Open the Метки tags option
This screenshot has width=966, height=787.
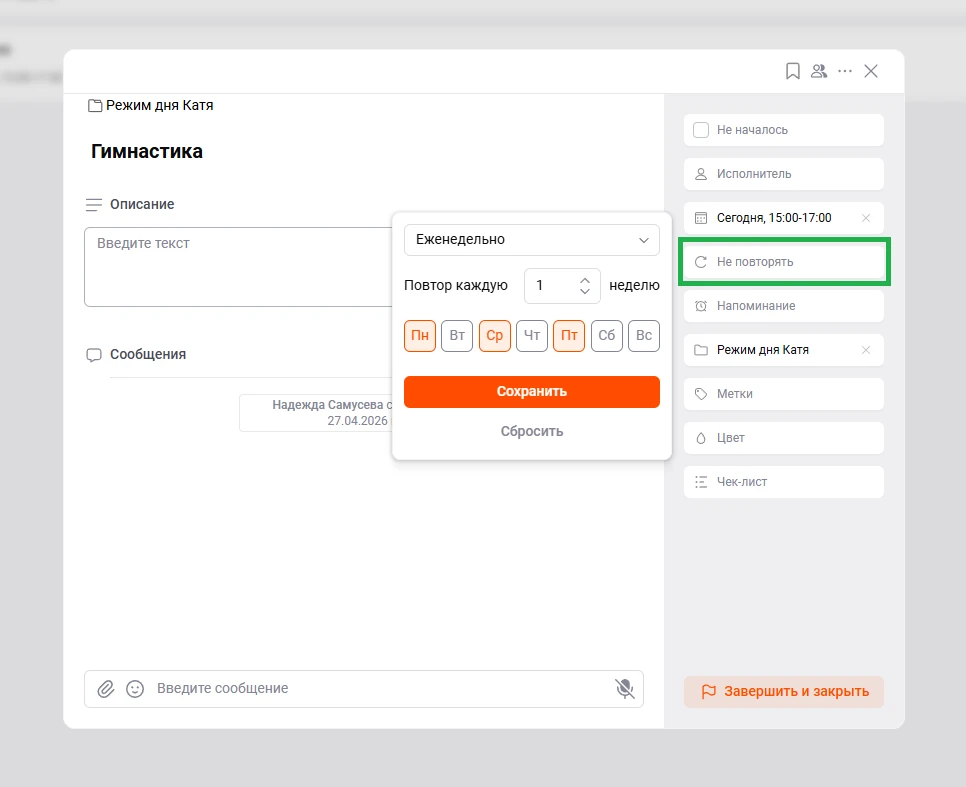pyautogui.click(x=783, y=394)
